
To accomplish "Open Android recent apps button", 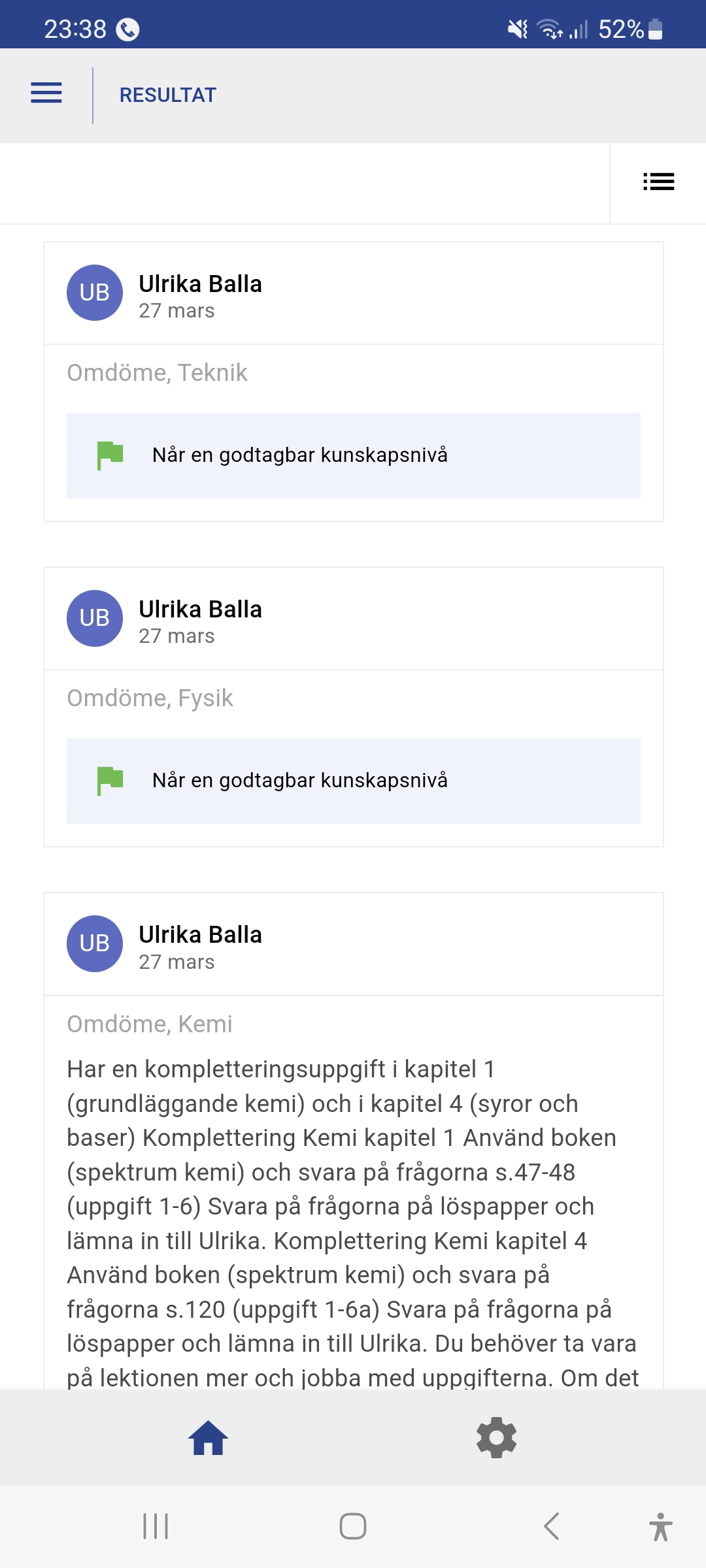I will pyautogui.click(x=156, y=1526).
